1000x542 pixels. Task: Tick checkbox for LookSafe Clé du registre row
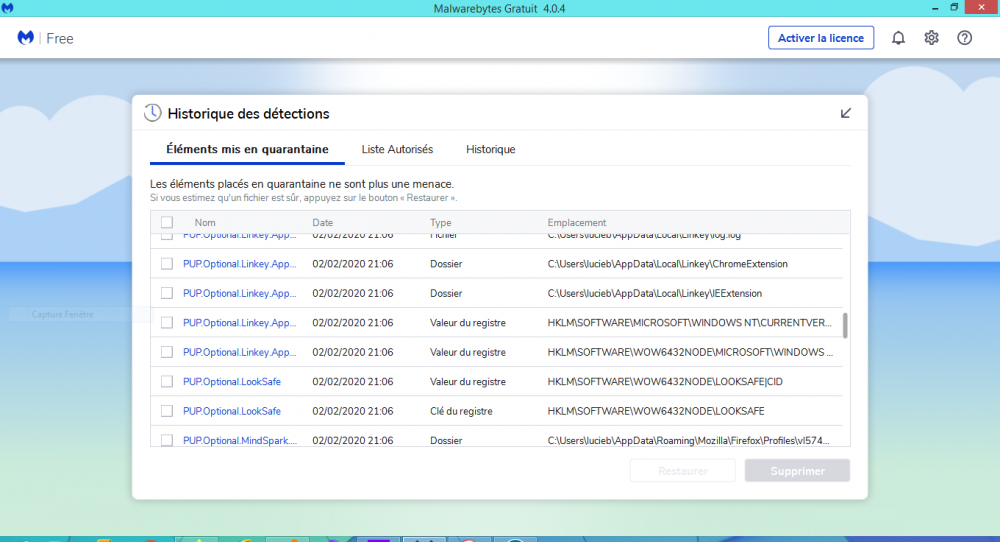click(167, 411)
